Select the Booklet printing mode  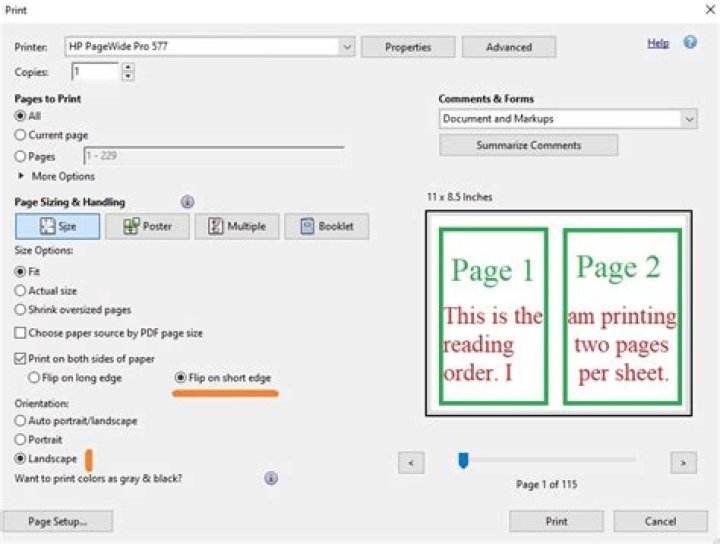(x=326, y=226)
